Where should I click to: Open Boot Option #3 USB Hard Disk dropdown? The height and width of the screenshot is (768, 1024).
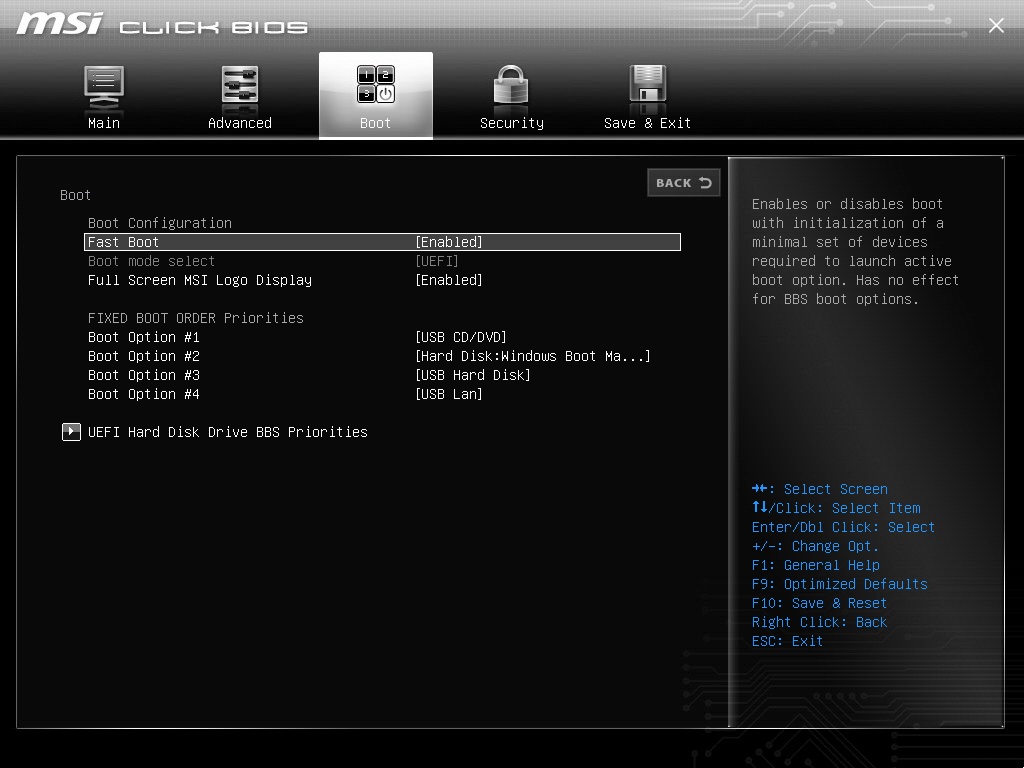coord(473,375)
